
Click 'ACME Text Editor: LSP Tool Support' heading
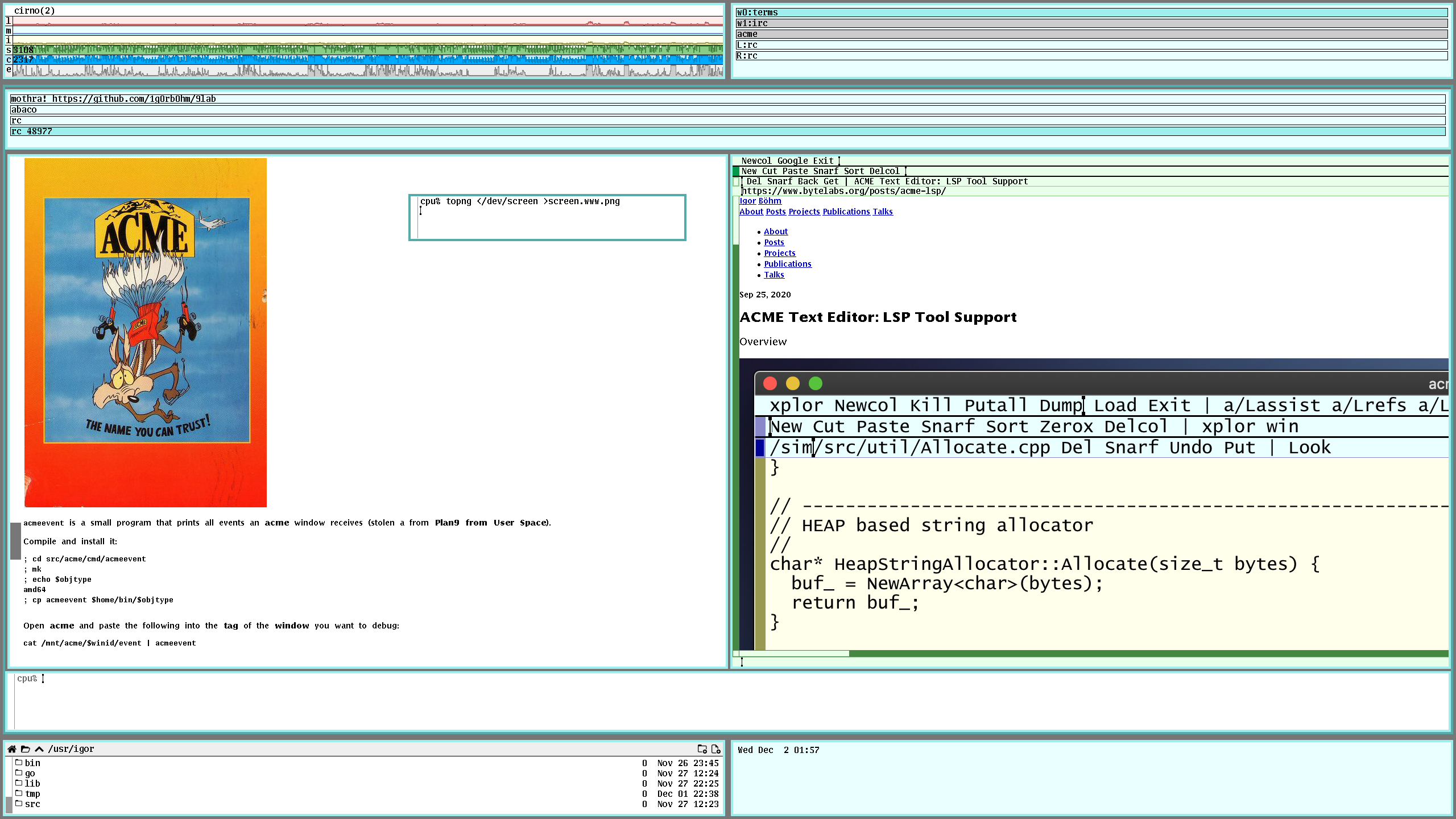[878, 317]
